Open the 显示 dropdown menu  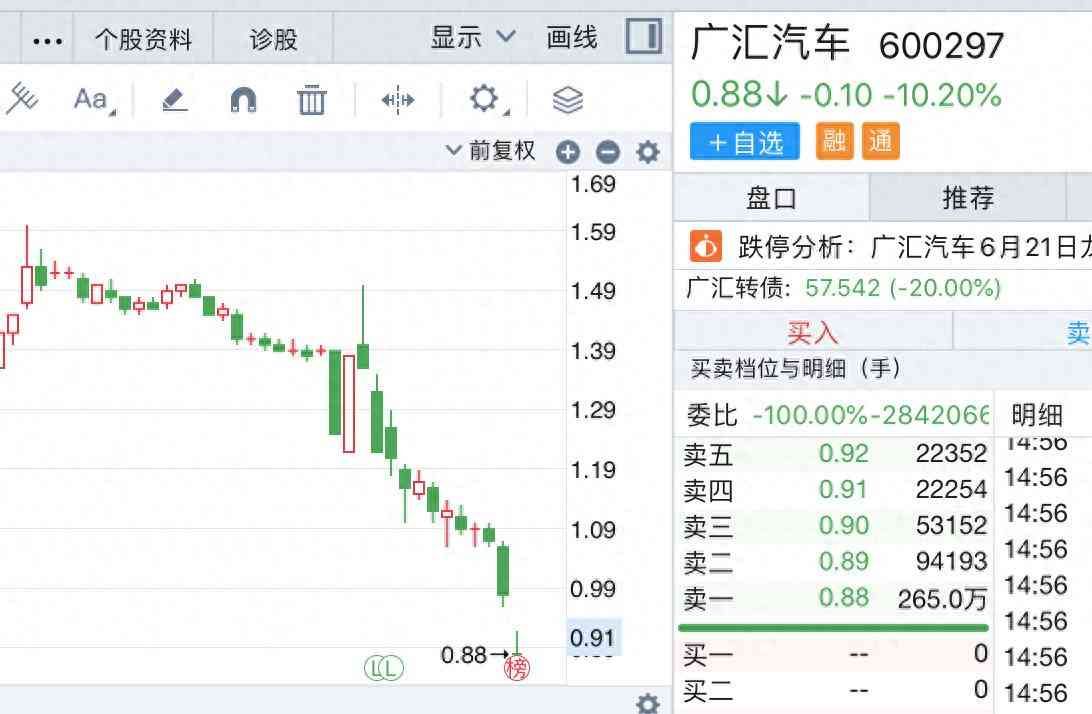pyautogui.click(x=473, y=38)
